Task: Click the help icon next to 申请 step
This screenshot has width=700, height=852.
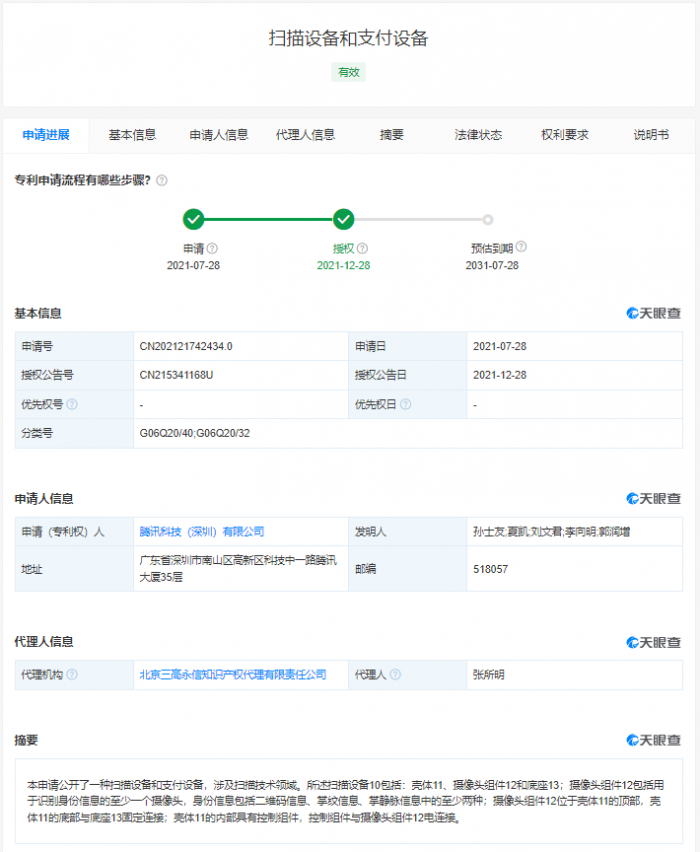Action: coord(212,248)
